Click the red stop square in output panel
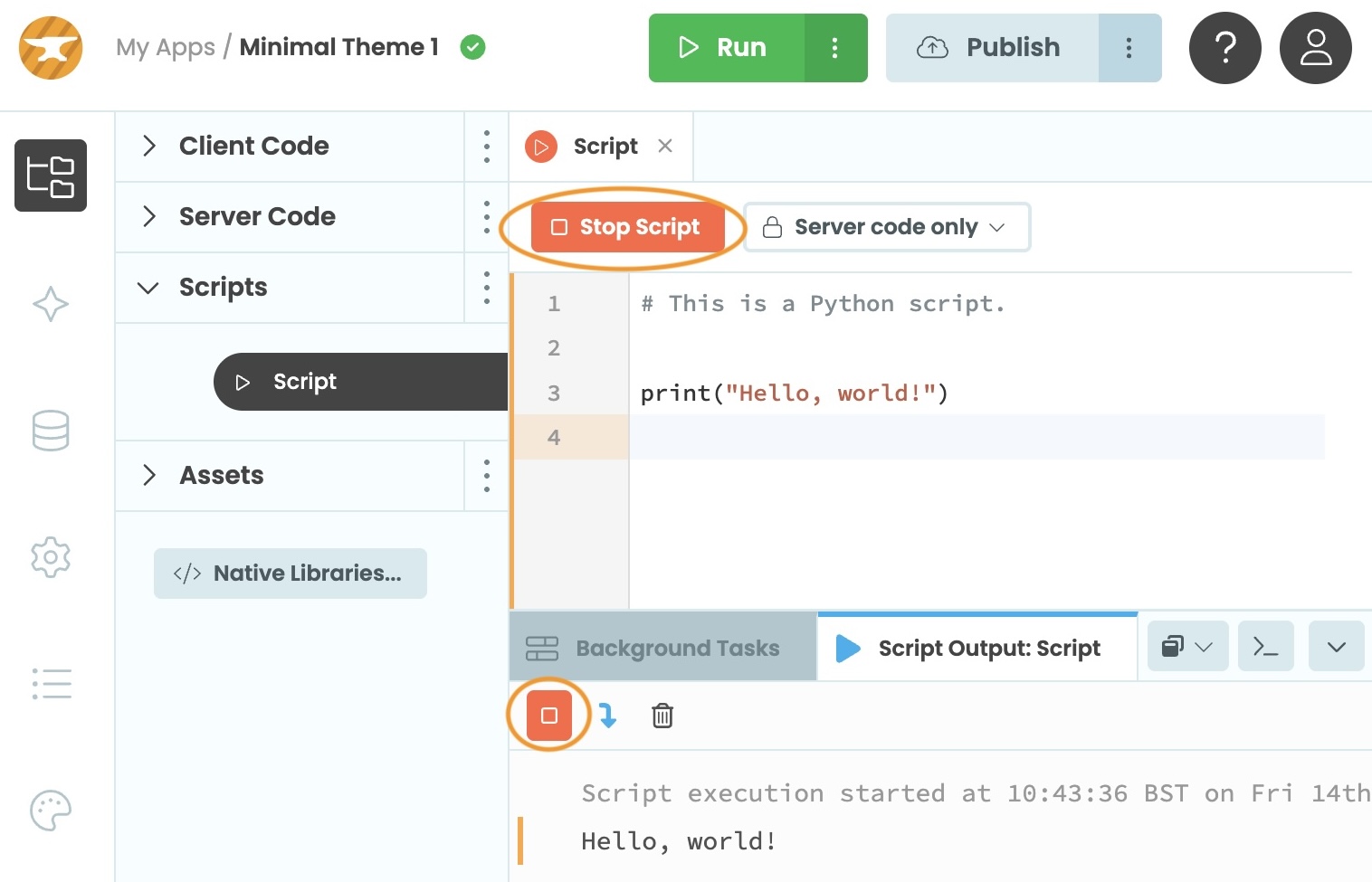The width and height of the screenshot is (1372, 882). point(549,716)
